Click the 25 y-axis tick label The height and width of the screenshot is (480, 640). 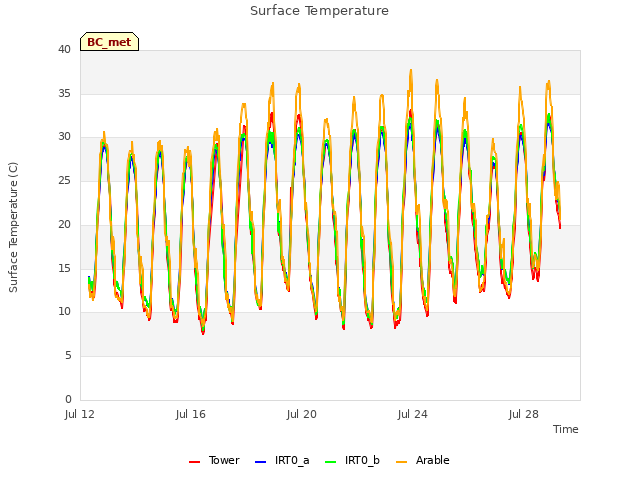(64, 180)
